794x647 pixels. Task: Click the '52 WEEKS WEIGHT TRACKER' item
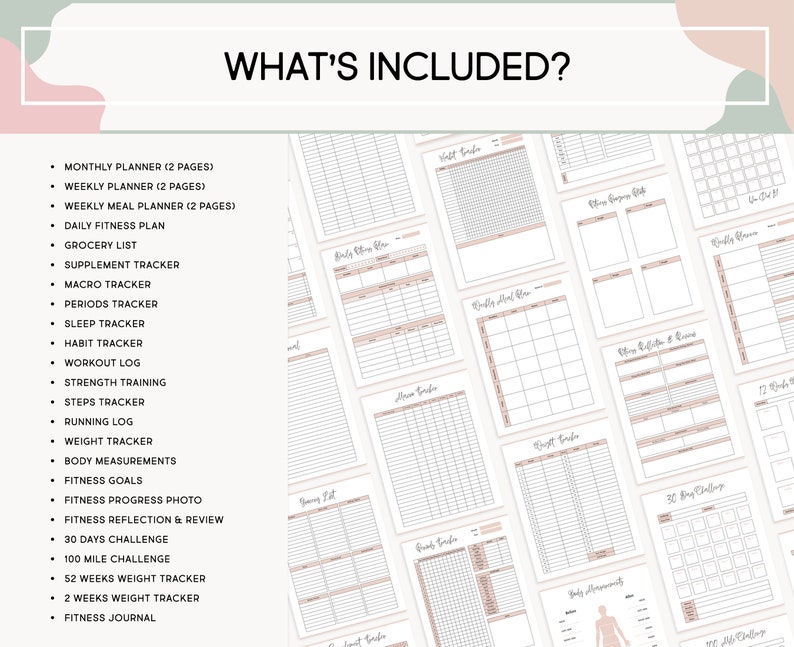(x=135, y=579)
